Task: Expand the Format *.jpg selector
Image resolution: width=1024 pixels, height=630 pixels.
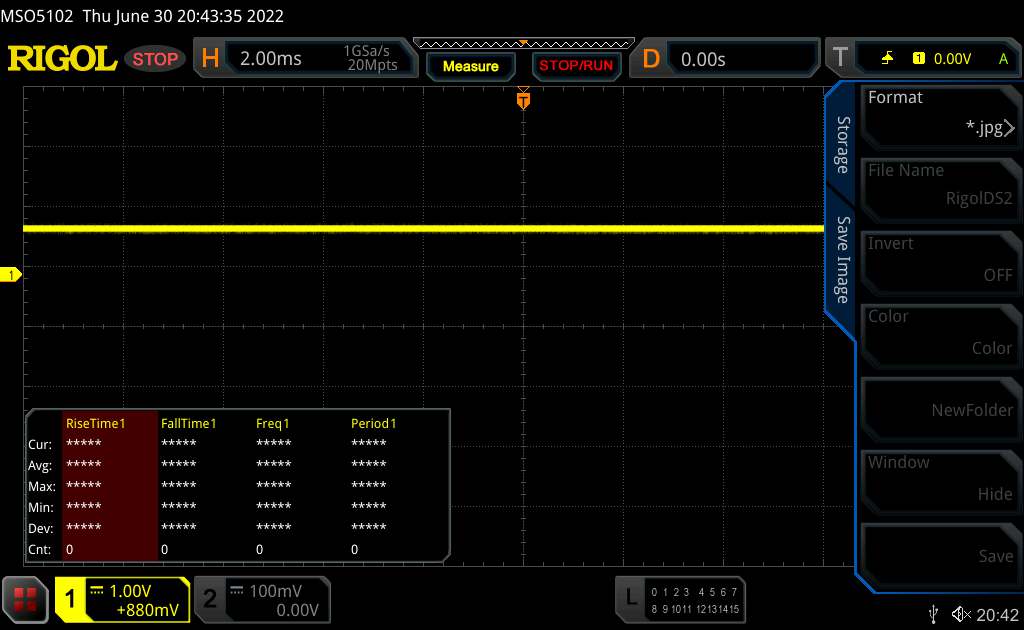Action: click(940, 114)
